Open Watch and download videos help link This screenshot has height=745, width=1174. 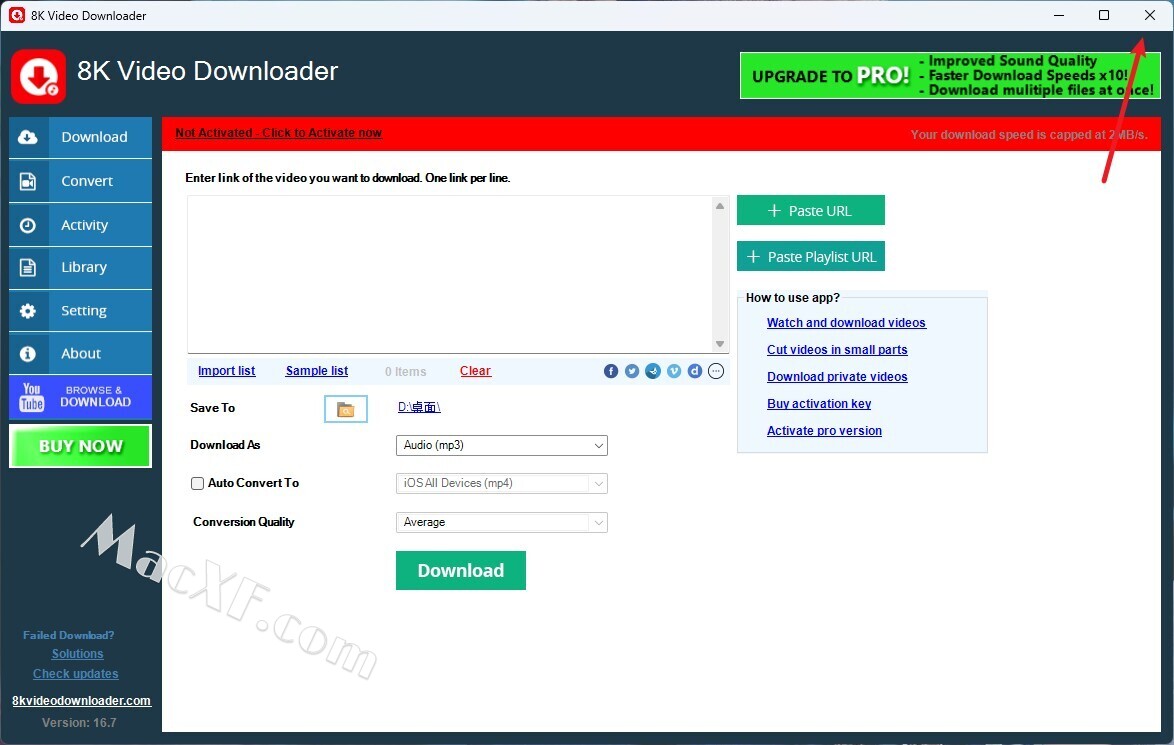coord(846,323)
